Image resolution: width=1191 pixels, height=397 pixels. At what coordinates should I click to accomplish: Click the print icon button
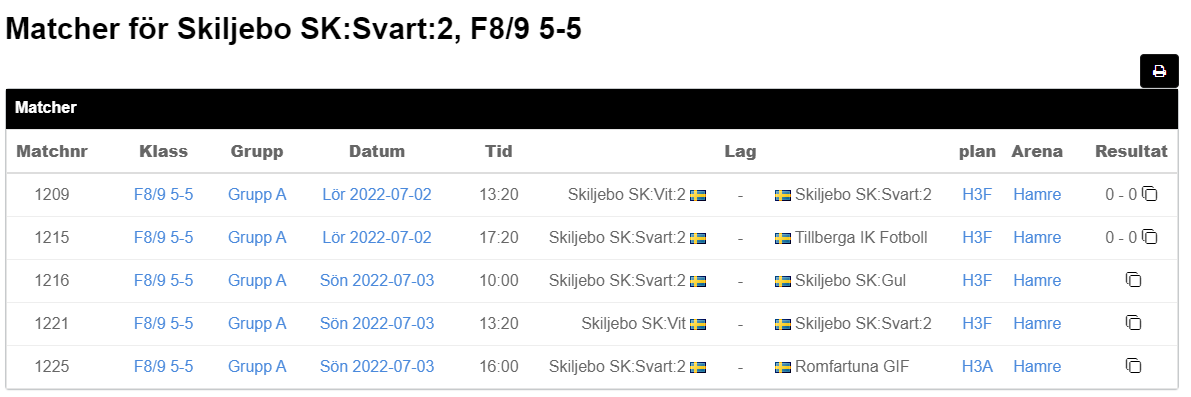coord(1159,71)
